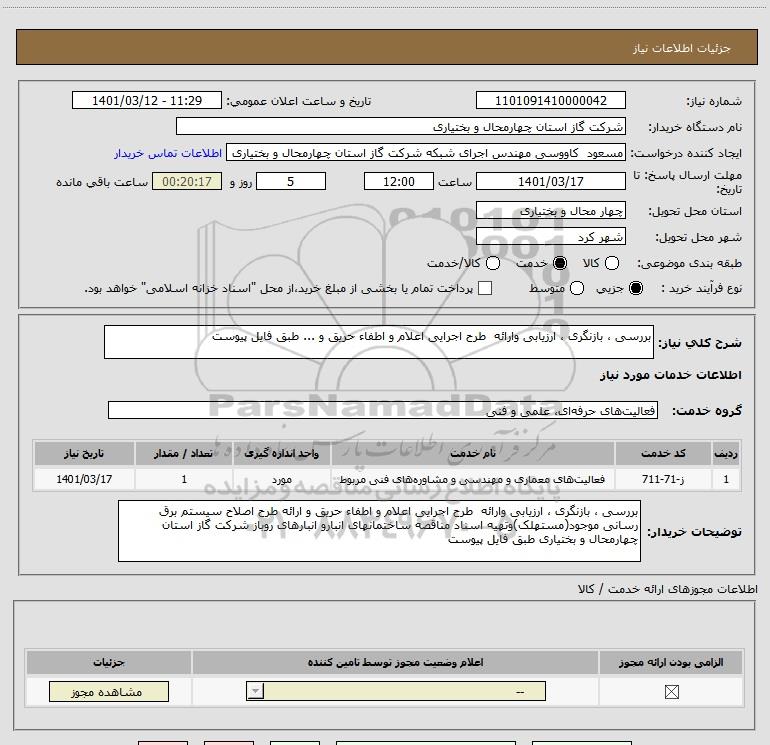This screenshot has width=770, height=745.
Task: Click the service name cell فعالیت‌های معماری و مهندسی
Action: pos(473,479)
